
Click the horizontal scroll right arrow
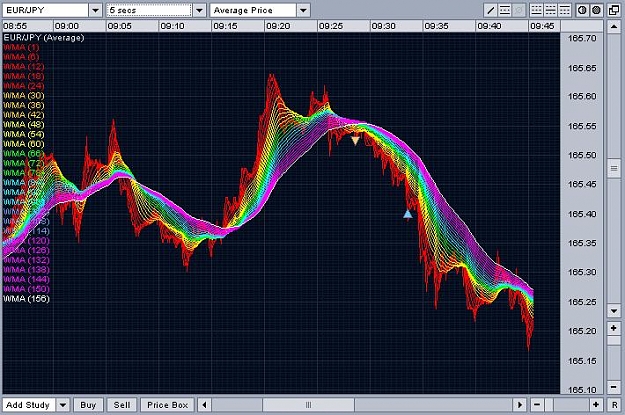point(520,405)
